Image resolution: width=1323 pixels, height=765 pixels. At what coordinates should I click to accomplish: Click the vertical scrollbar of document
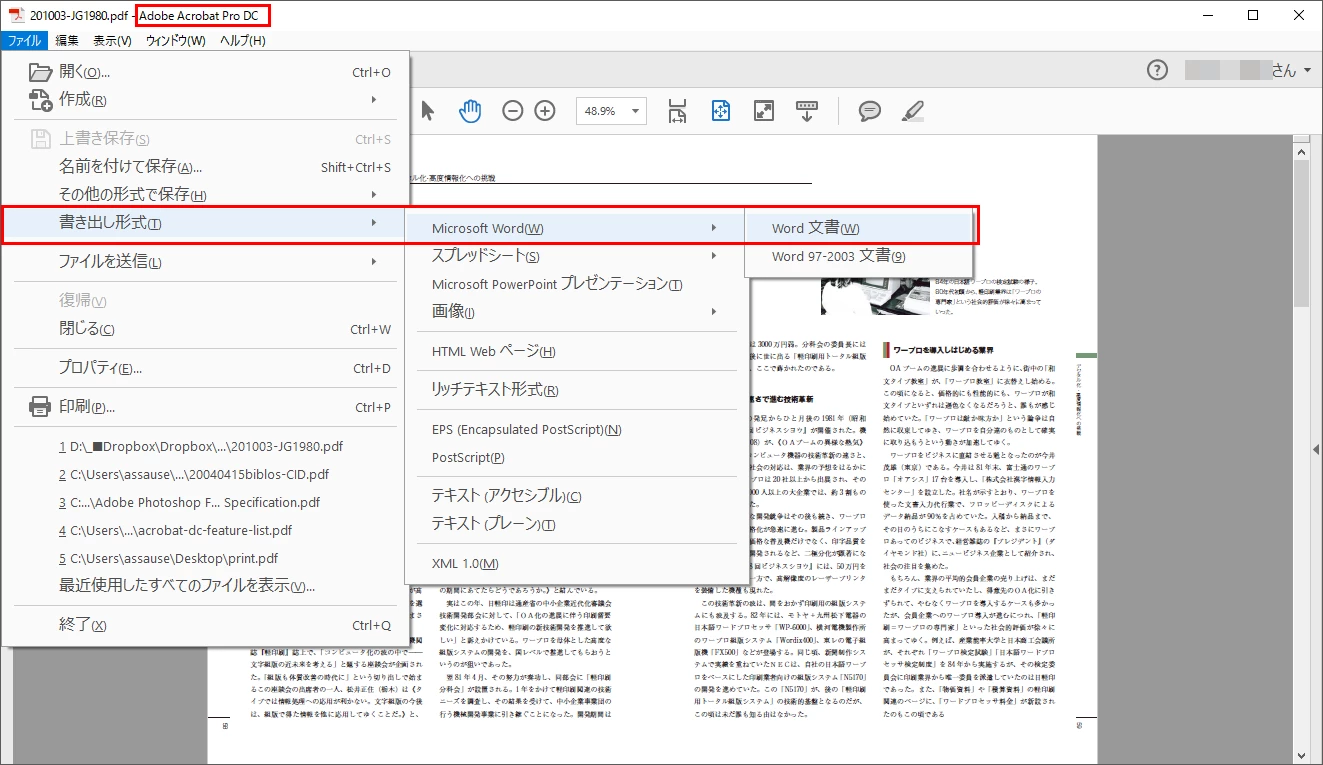(x=1300, y=235)
